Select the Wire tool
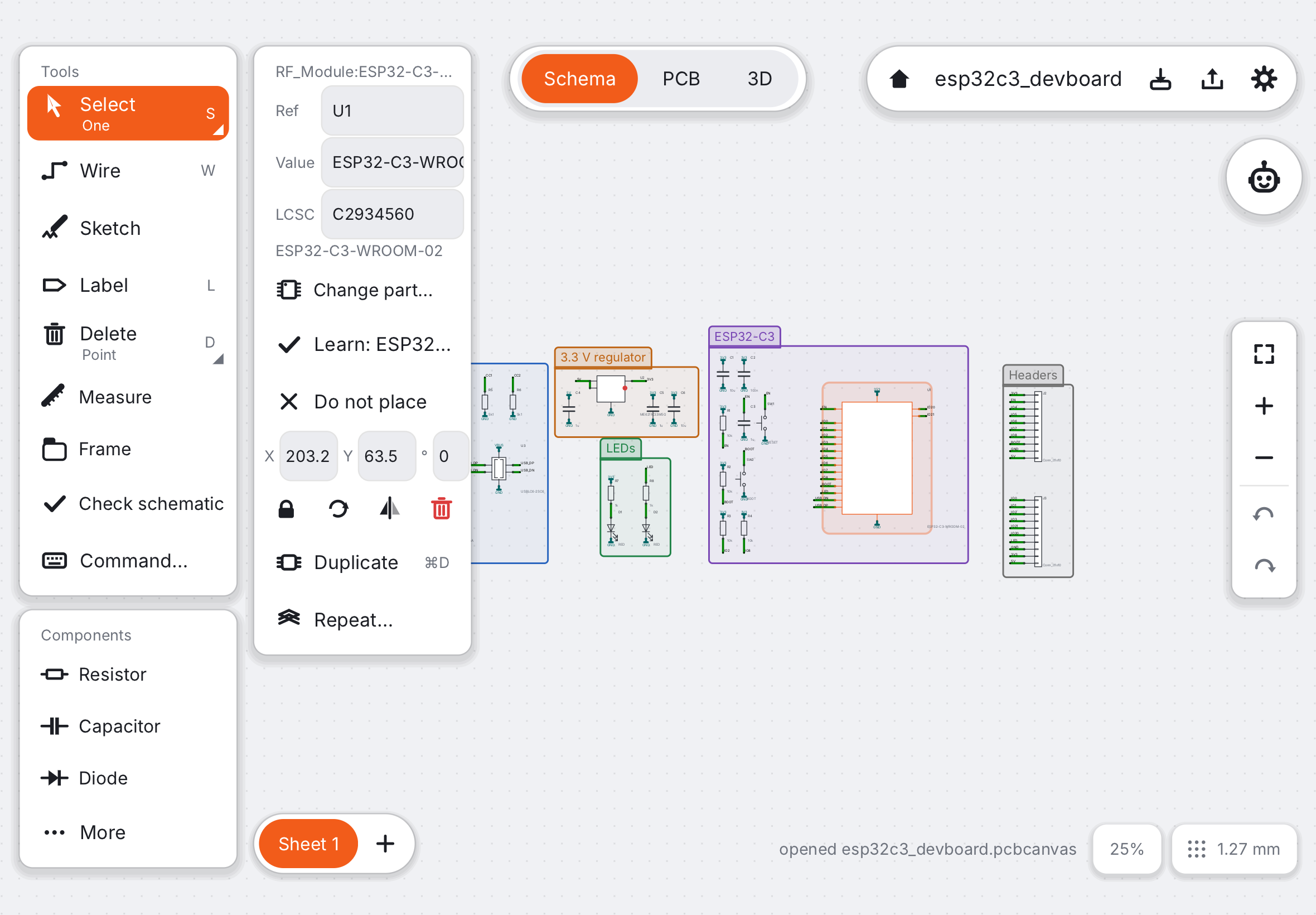Image resolution: width=1316 pixels, height=915 pixels. (128, 171)
